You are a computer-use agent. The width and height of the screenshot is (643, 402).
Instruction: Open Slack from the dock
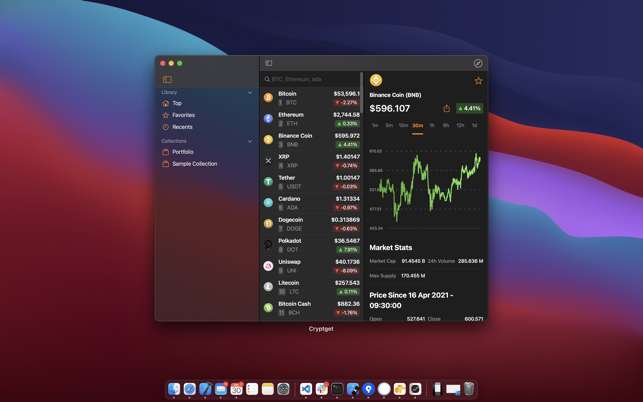tap(322, 388)
